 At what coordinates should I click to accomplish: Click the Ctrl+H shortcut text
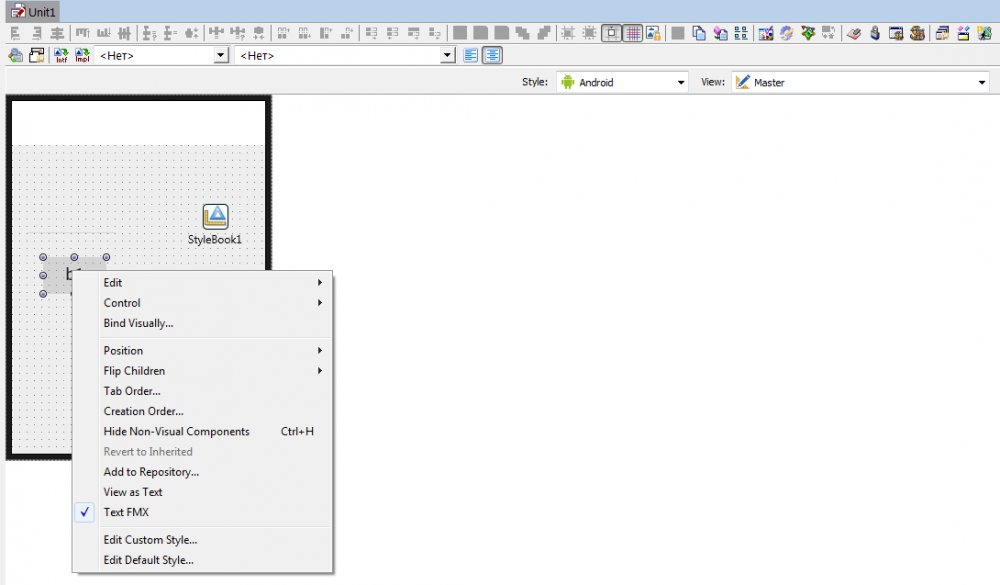(297, 432)
